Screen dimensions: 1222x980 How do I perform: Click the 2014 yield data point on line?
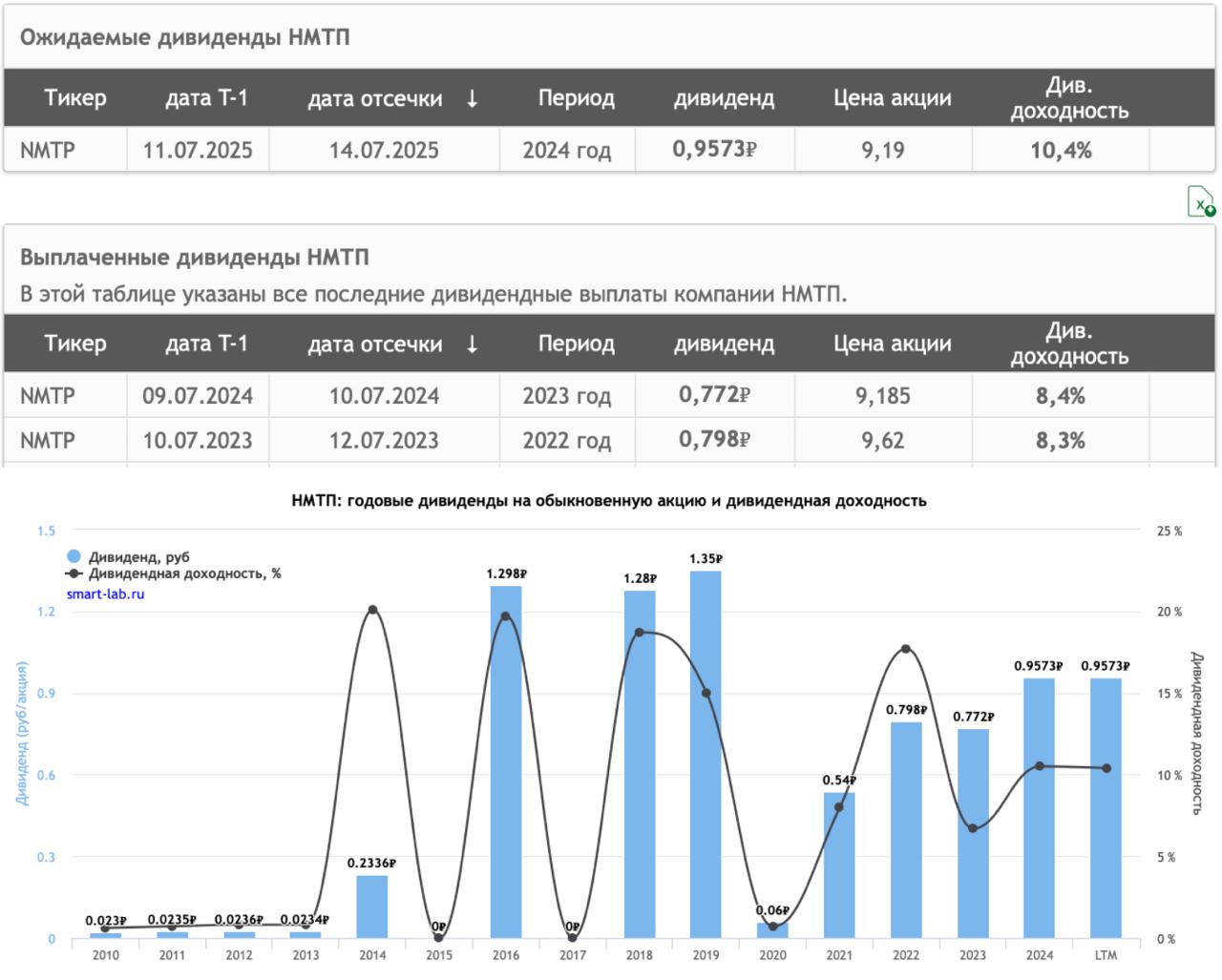372,610
